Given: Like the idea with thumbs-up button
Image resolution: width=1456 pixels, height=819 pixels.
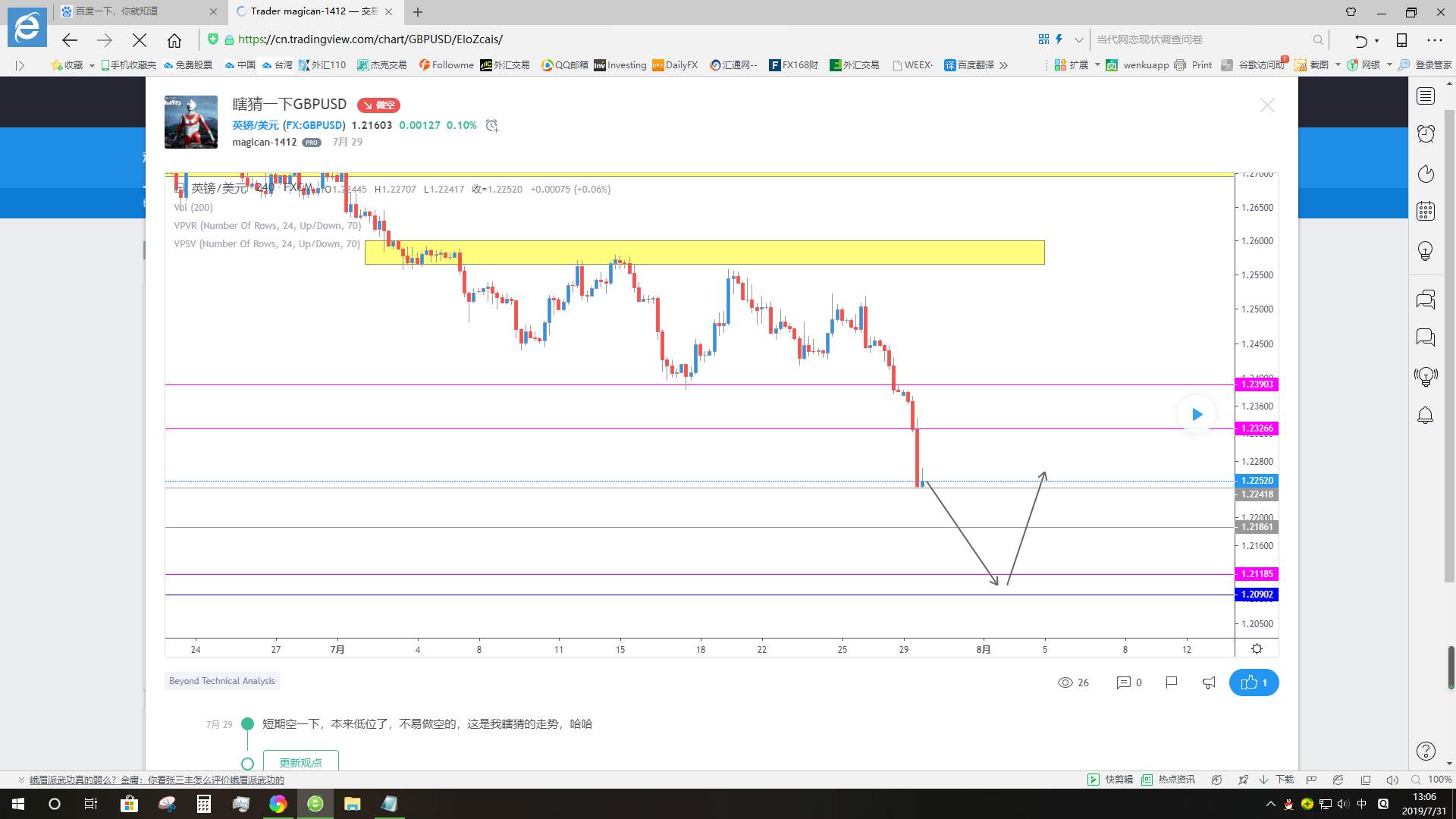Looking at the screenshot, I should [x=1254, y=682].
